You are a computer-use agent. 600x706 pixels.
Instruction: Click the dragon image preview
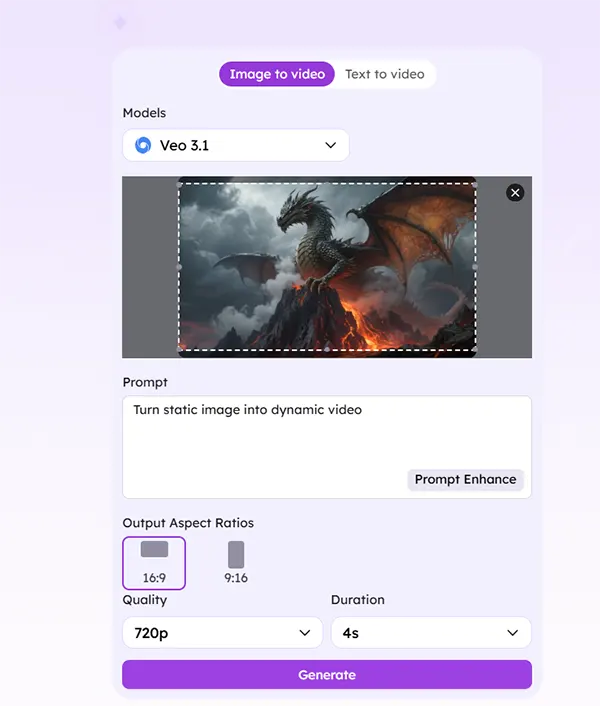pyautogui.click(x=327, y=267)
